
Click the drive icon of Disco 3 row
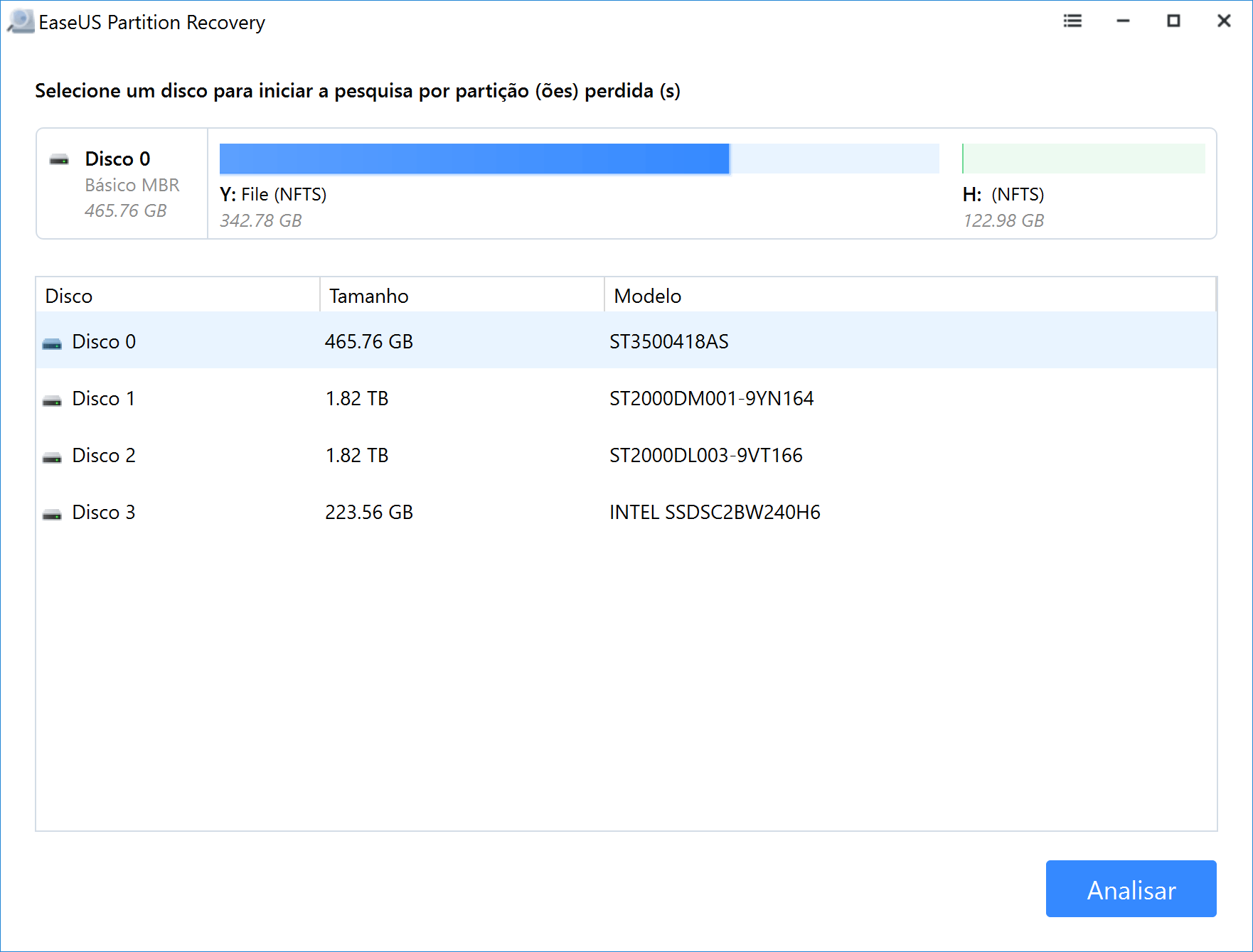click(52, 515)
